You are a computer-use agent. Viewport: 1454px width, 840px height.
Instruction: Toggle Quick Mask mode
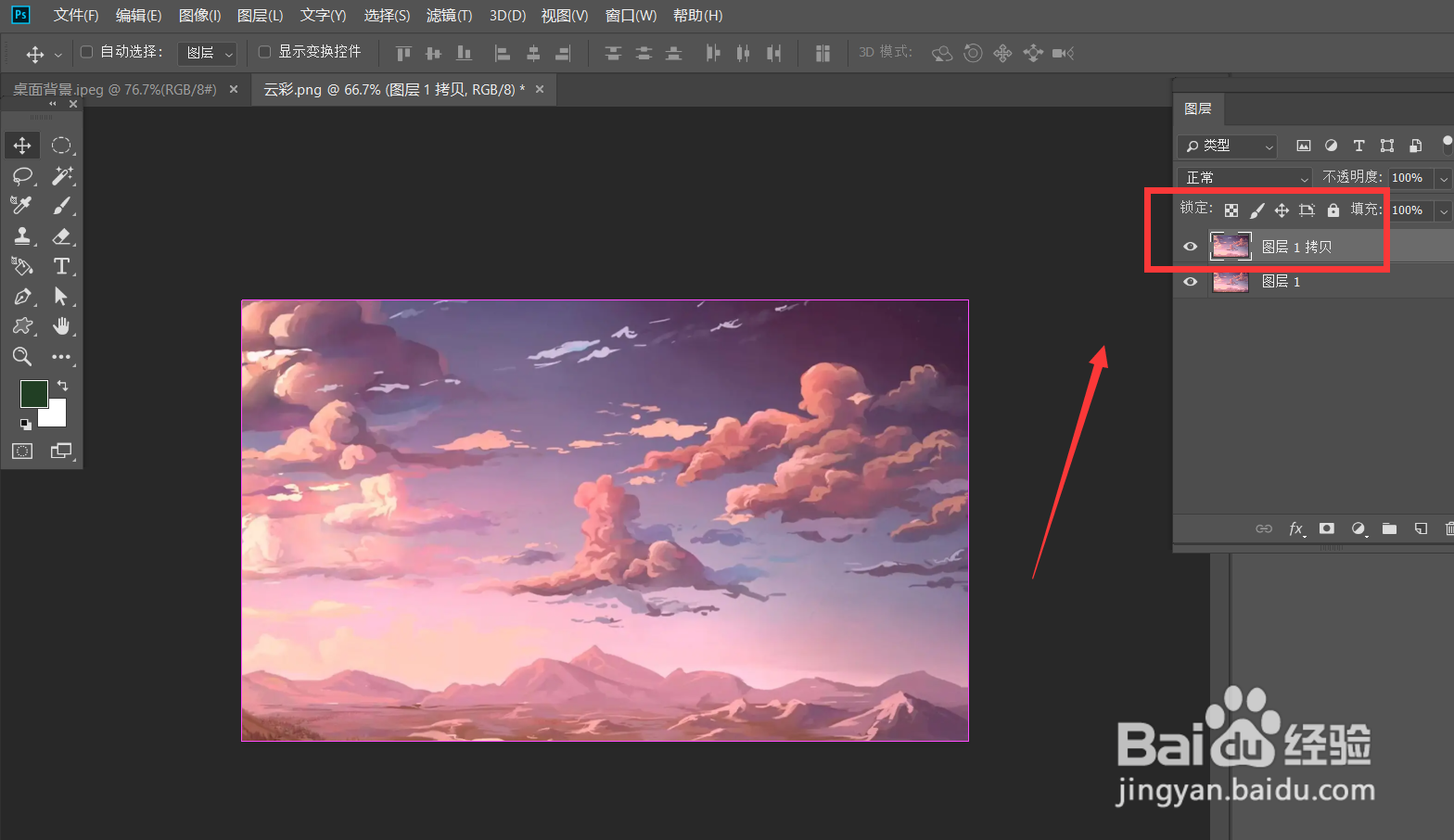[x=22, y=452]
